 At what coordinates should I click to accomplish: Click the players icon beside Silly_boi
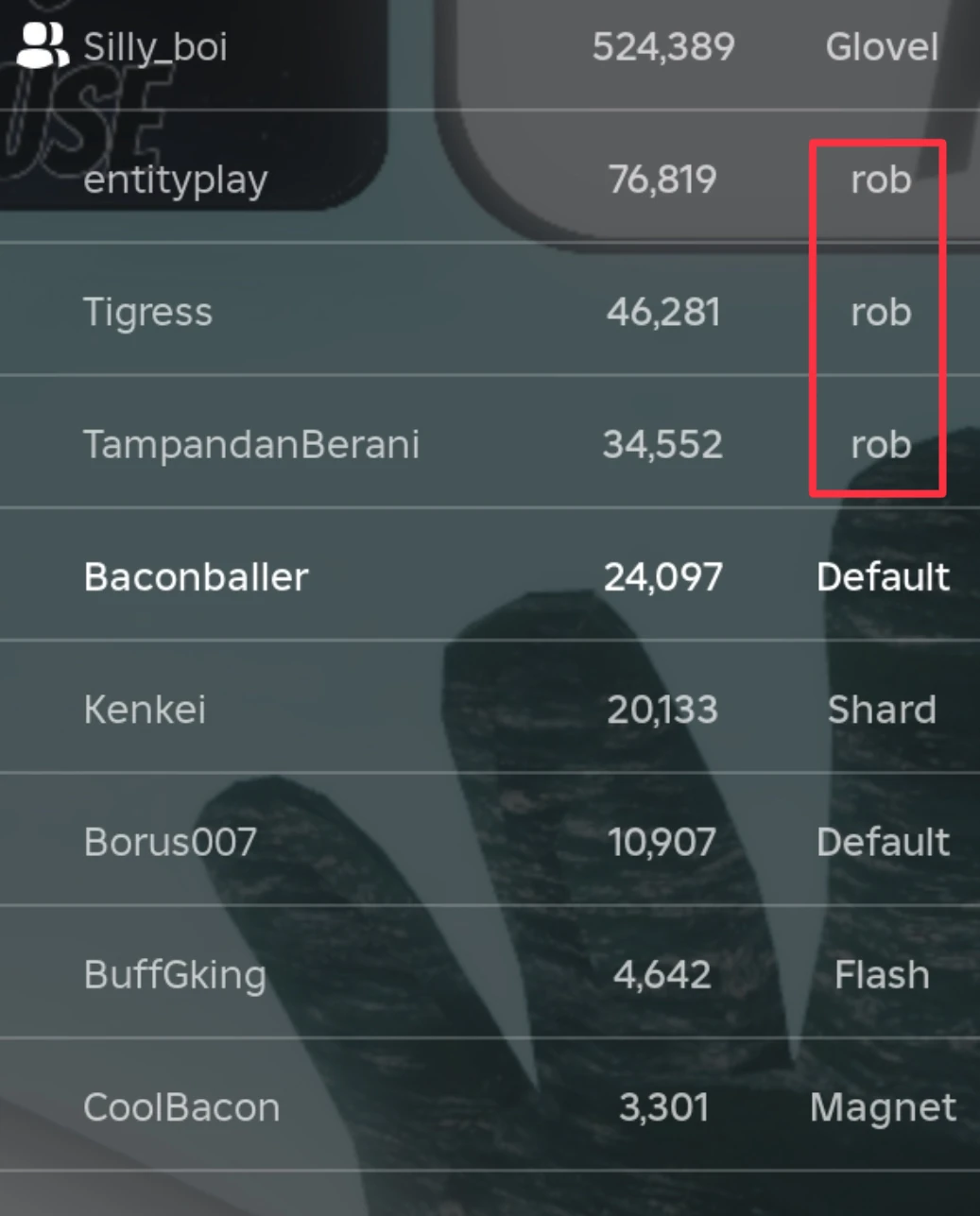point(42,45)
